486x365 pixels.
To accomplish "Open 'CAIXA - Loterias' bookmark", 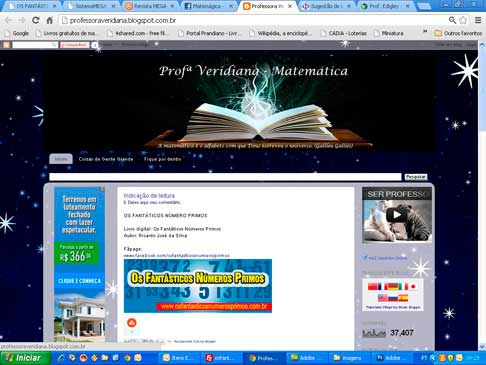I will (x=344, y=33).
